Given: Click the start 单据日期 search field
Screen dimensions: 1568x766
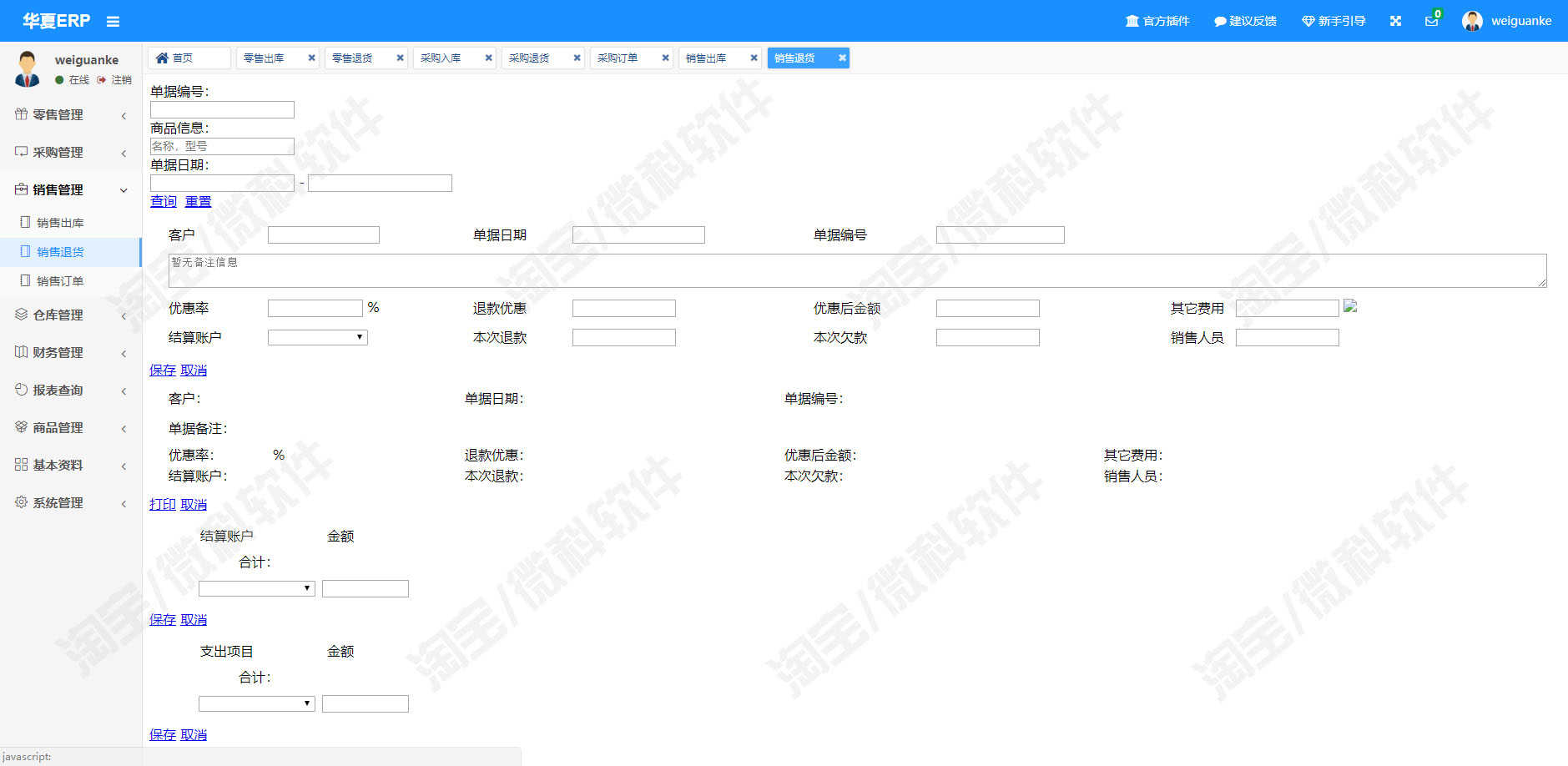Looking at the screenshot, I should click(x=222, y=183).
